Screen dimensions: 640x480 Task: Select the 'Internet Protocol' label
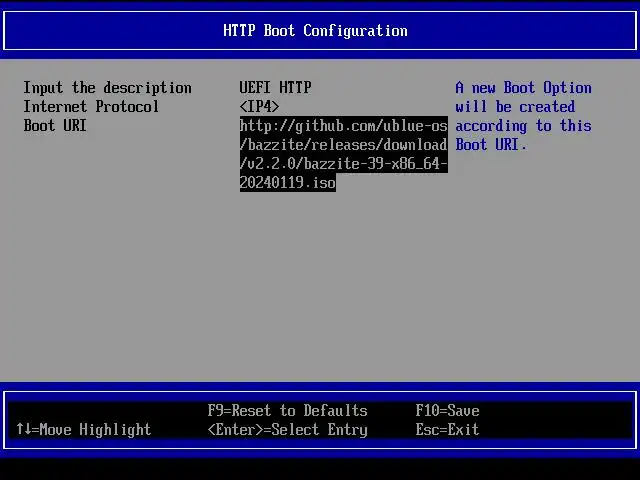pyautogui.click(x=91, y=107)
